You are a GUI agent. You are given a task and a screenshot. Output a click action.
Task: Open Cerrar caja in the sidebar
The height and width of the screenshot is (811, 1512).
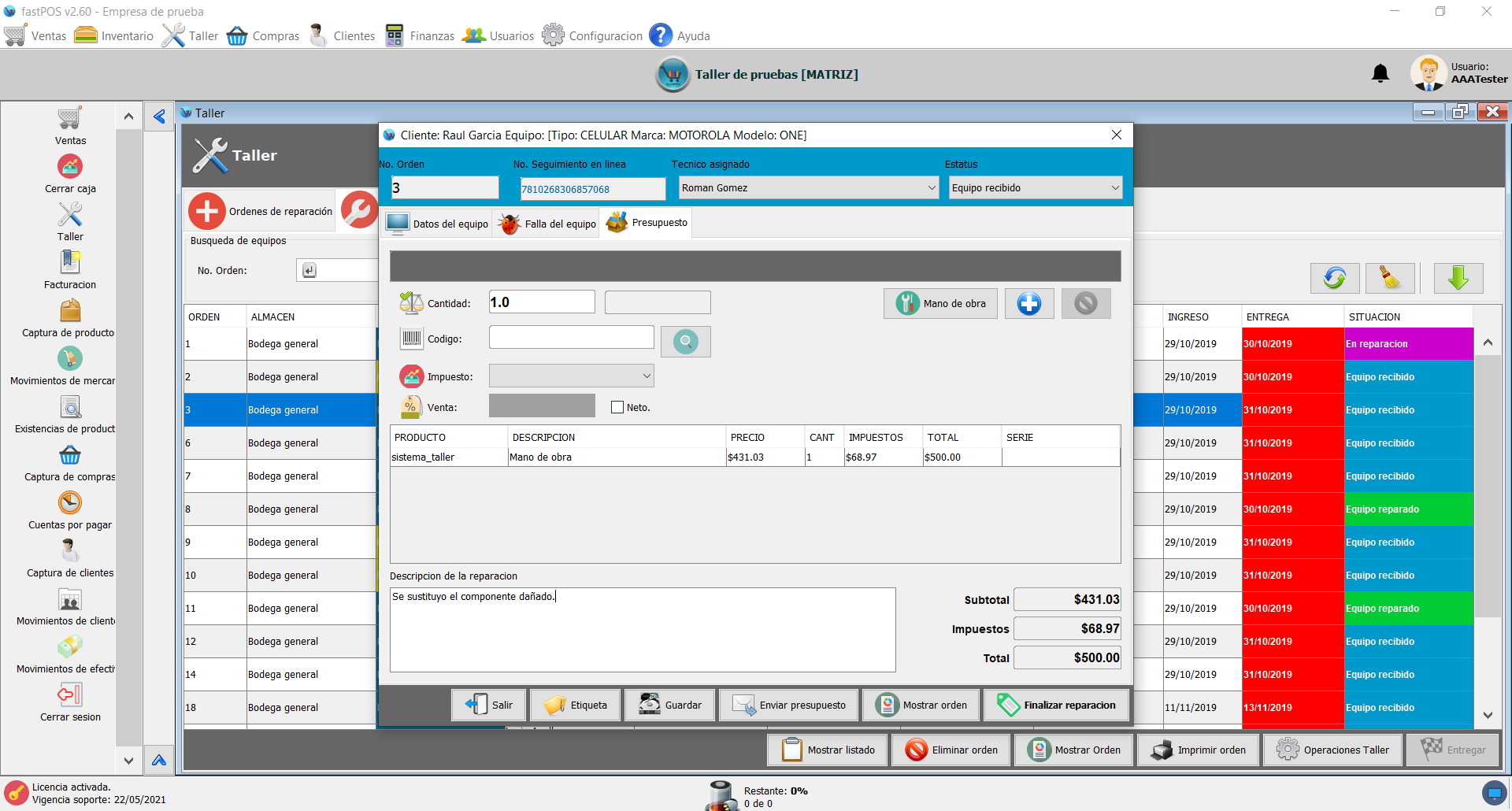(70, 174)
